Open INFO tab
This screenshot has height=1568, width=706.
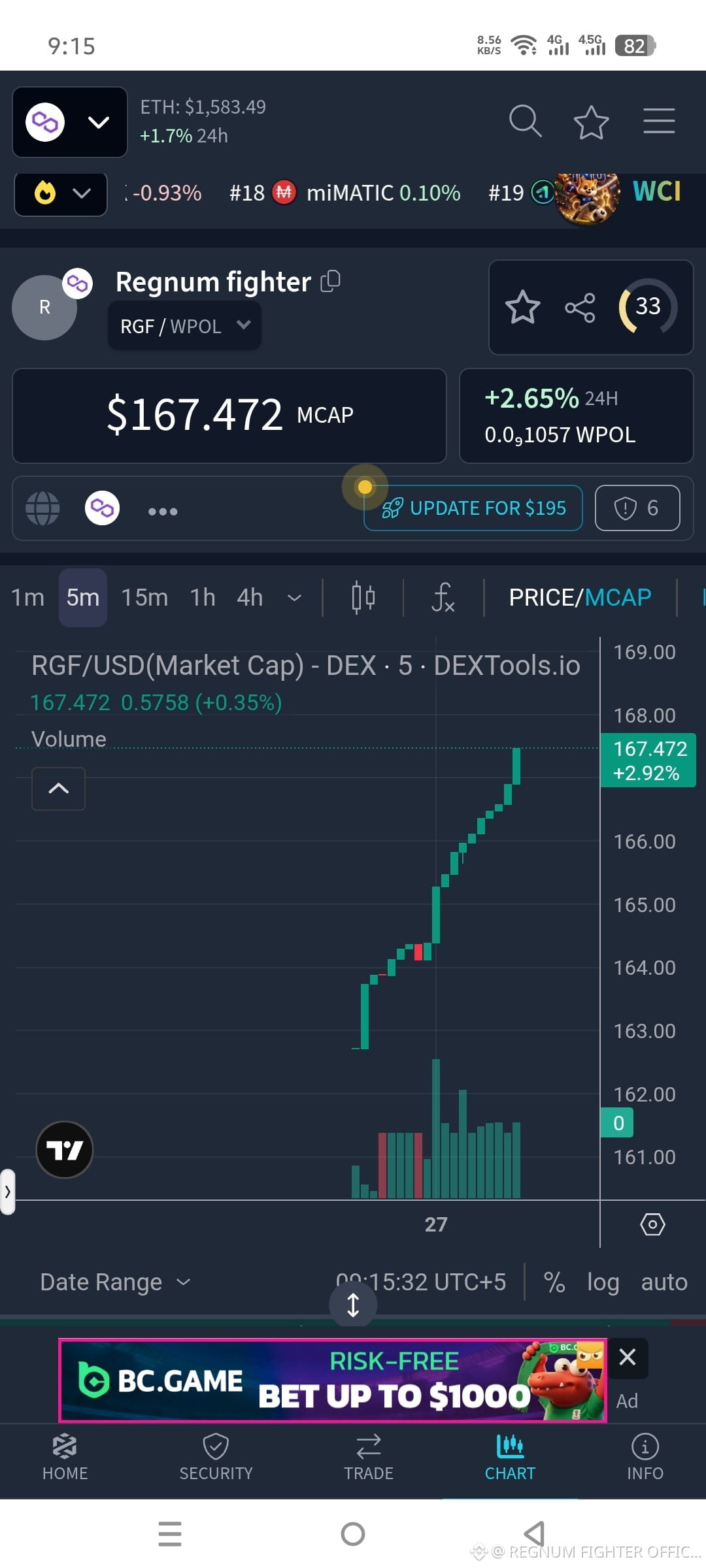pos(645,1458)
